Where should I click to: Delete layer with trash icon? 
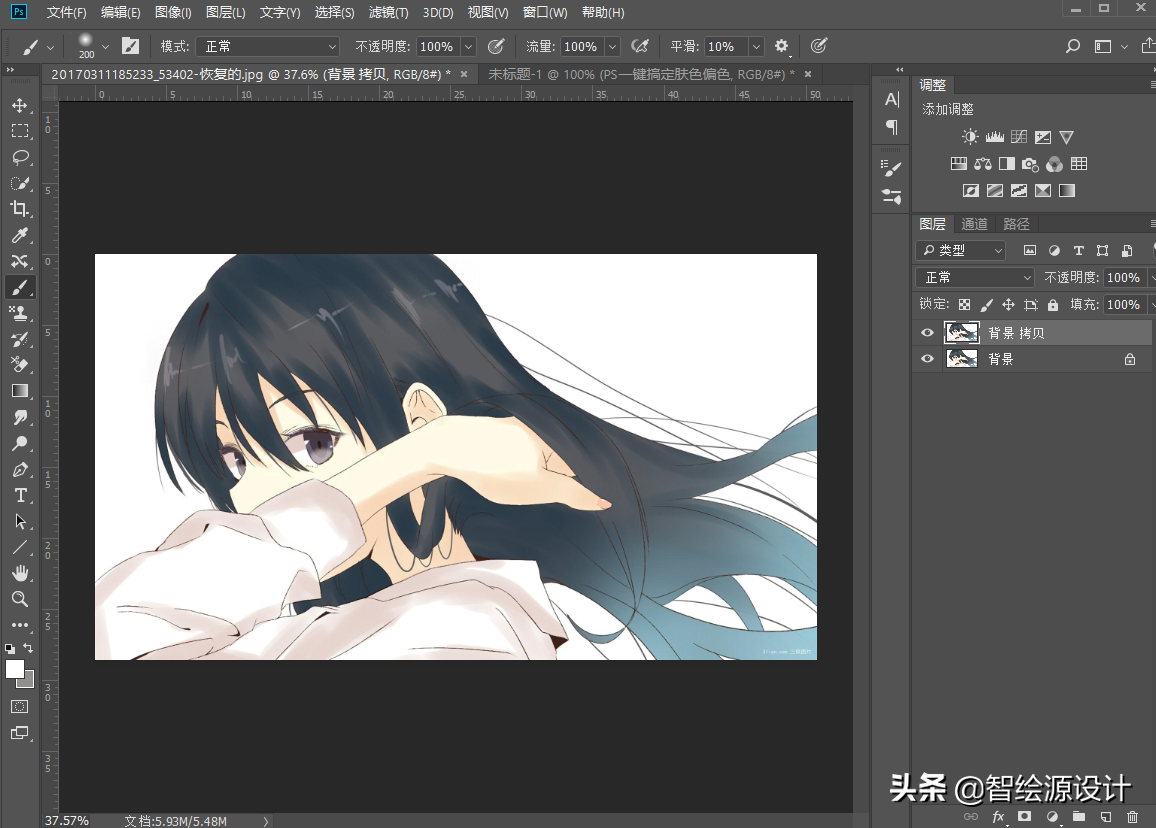1132,816
